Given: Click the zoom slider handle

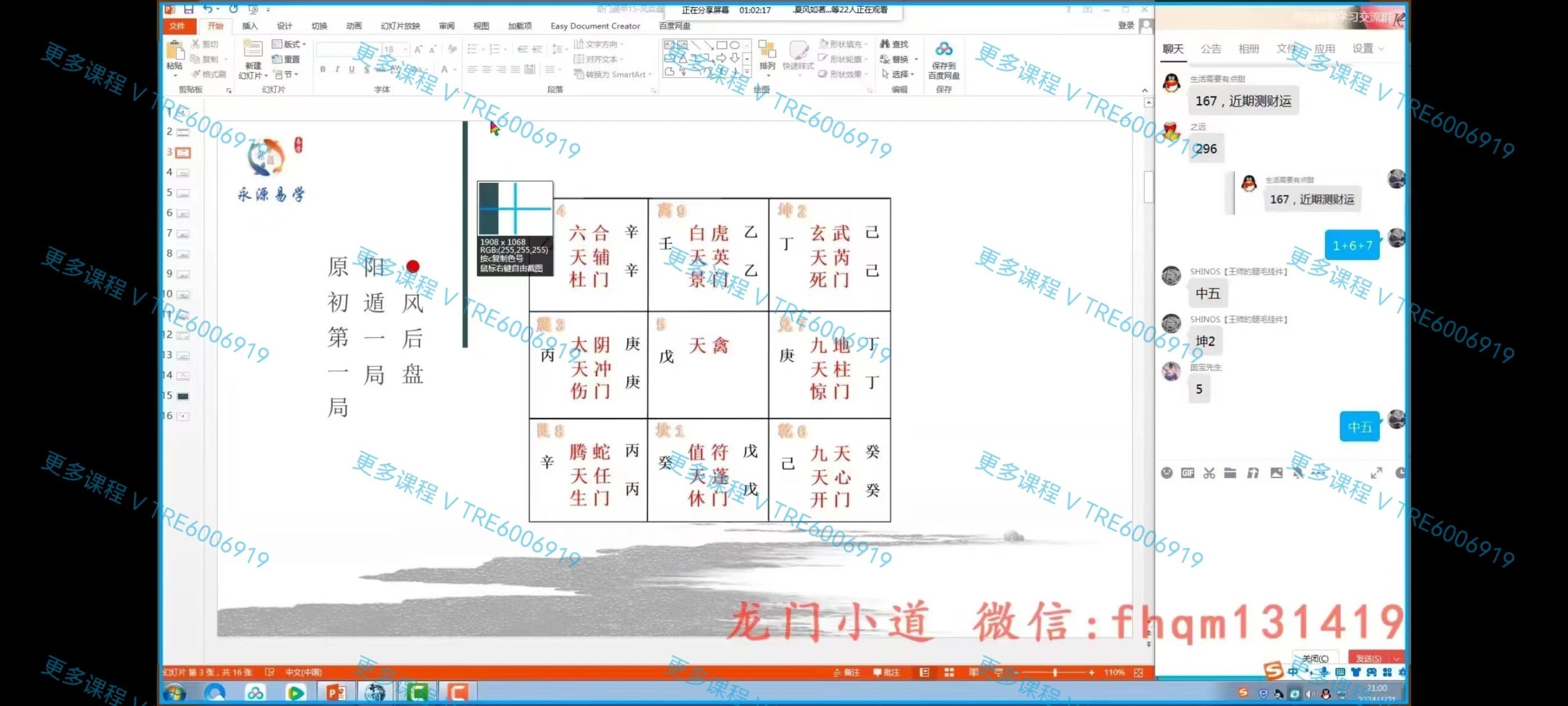Looking at the screenshot, I should coord(1055,672).
